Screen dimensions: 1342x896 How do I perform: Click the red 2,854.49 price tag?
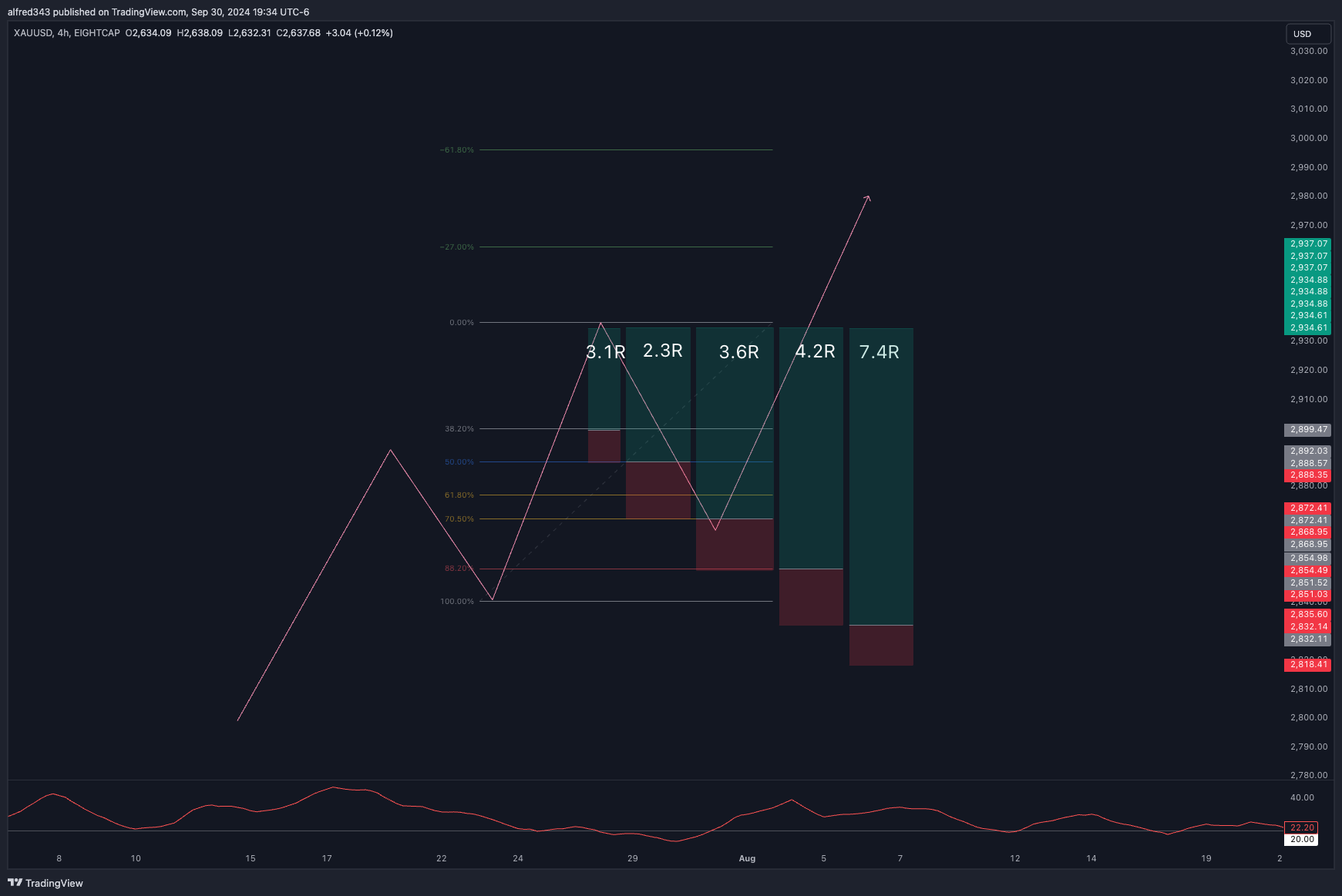pyautogui.click(x=1307, y=571)
